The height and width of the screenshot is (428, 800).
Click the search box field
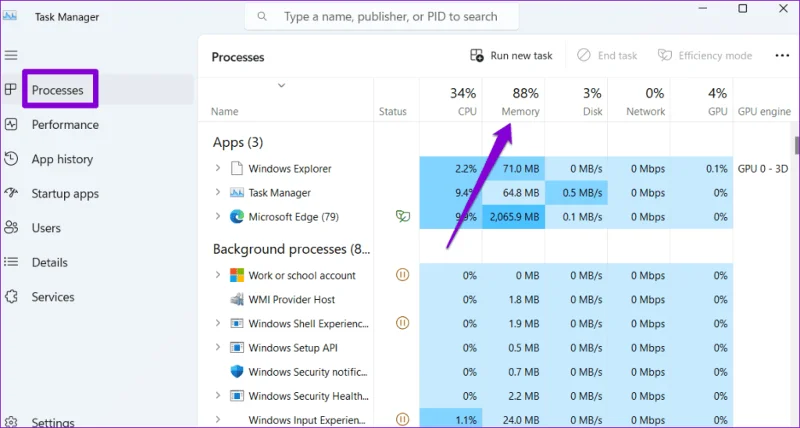pos(382,16)
